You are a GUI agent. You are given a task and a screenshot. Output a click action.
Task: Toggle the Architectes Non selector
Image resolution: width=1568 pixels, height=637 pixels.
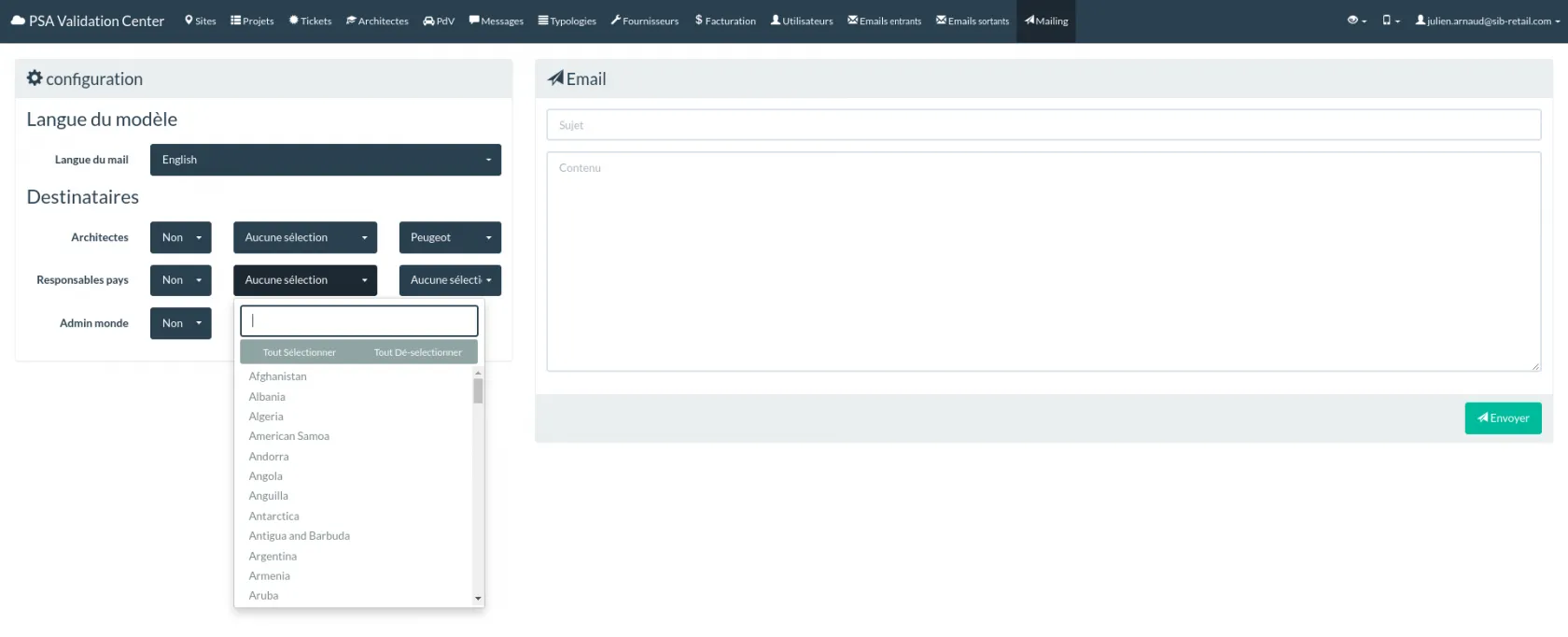tap(180, 237)
